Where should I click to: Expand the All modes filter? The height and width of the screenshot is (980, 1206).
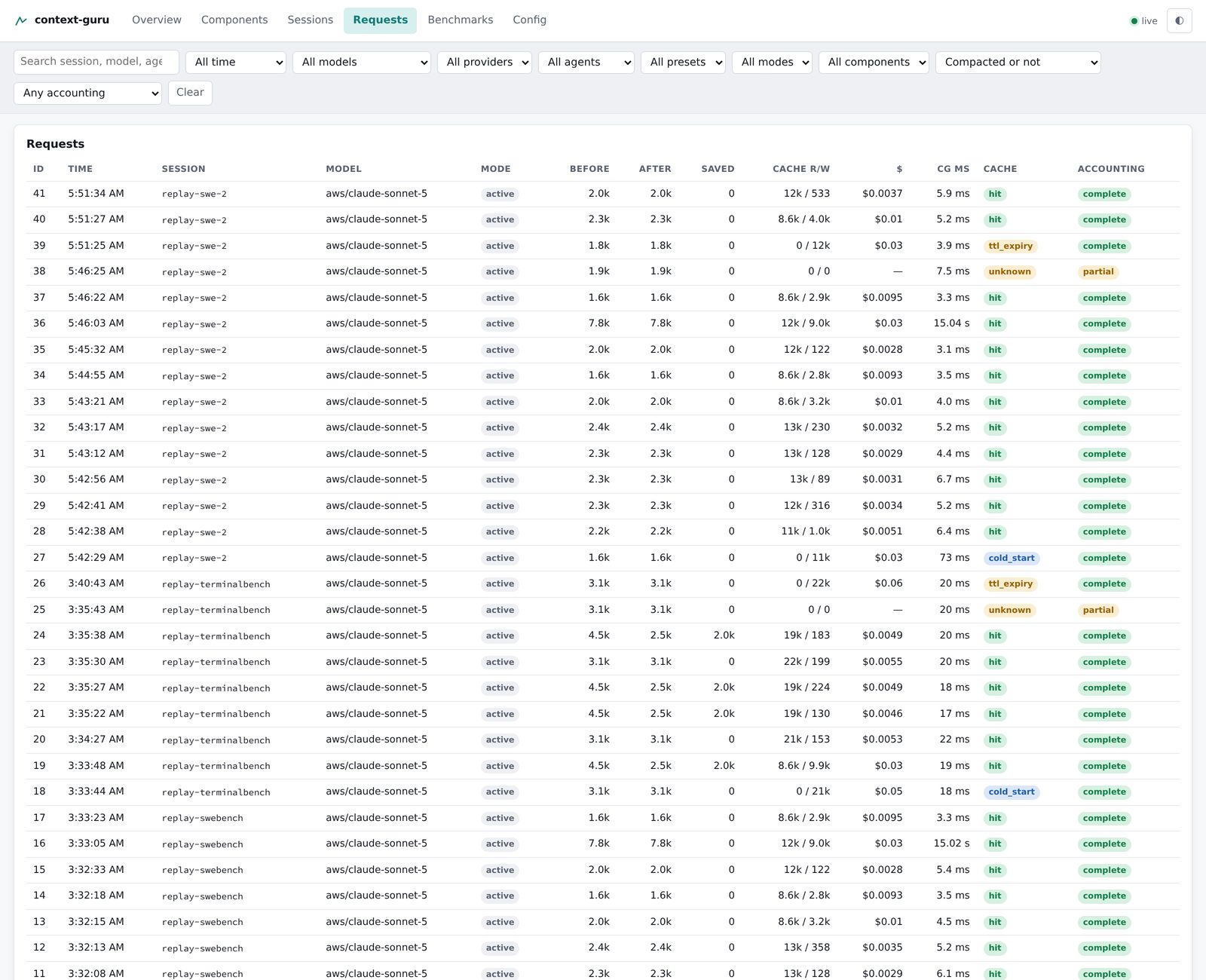772,63
